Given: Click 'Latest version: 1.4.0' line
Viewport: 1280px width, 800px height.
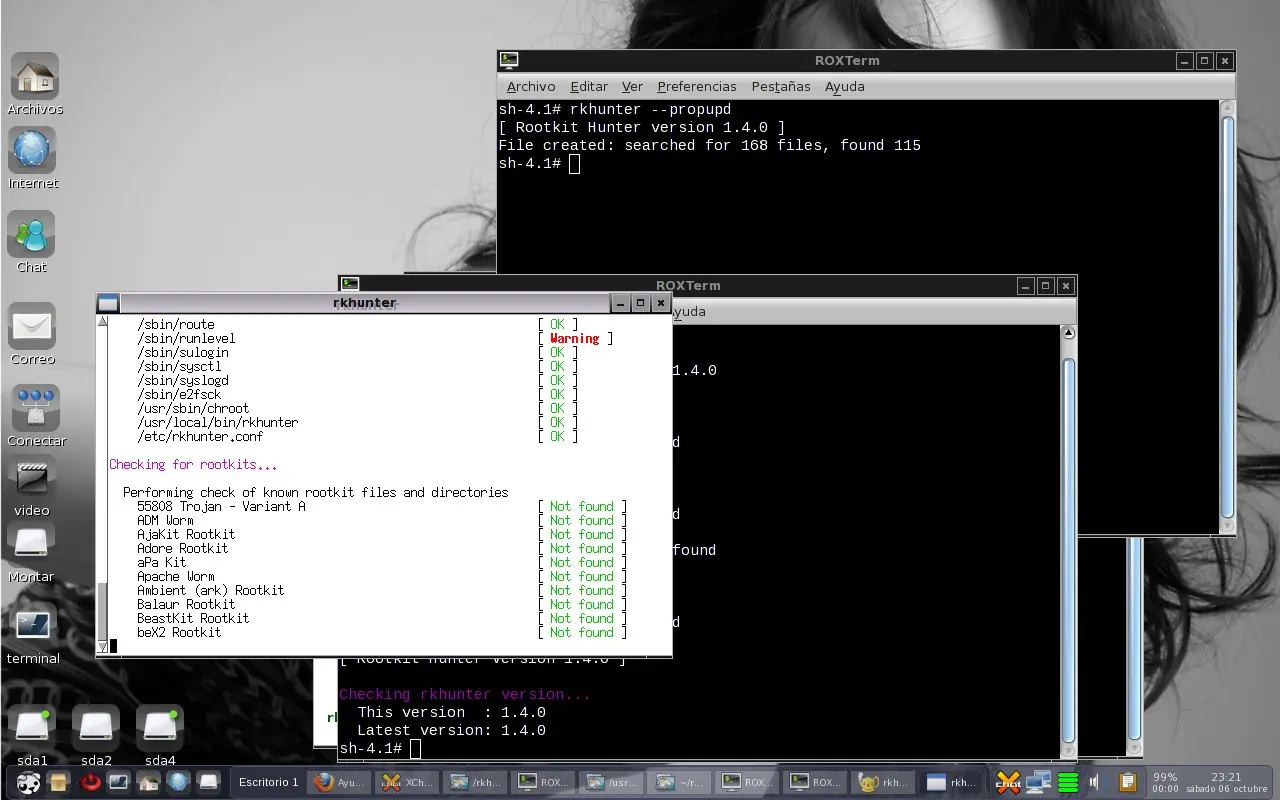Looking at the screenshot, I should click(x=451, y=731).
